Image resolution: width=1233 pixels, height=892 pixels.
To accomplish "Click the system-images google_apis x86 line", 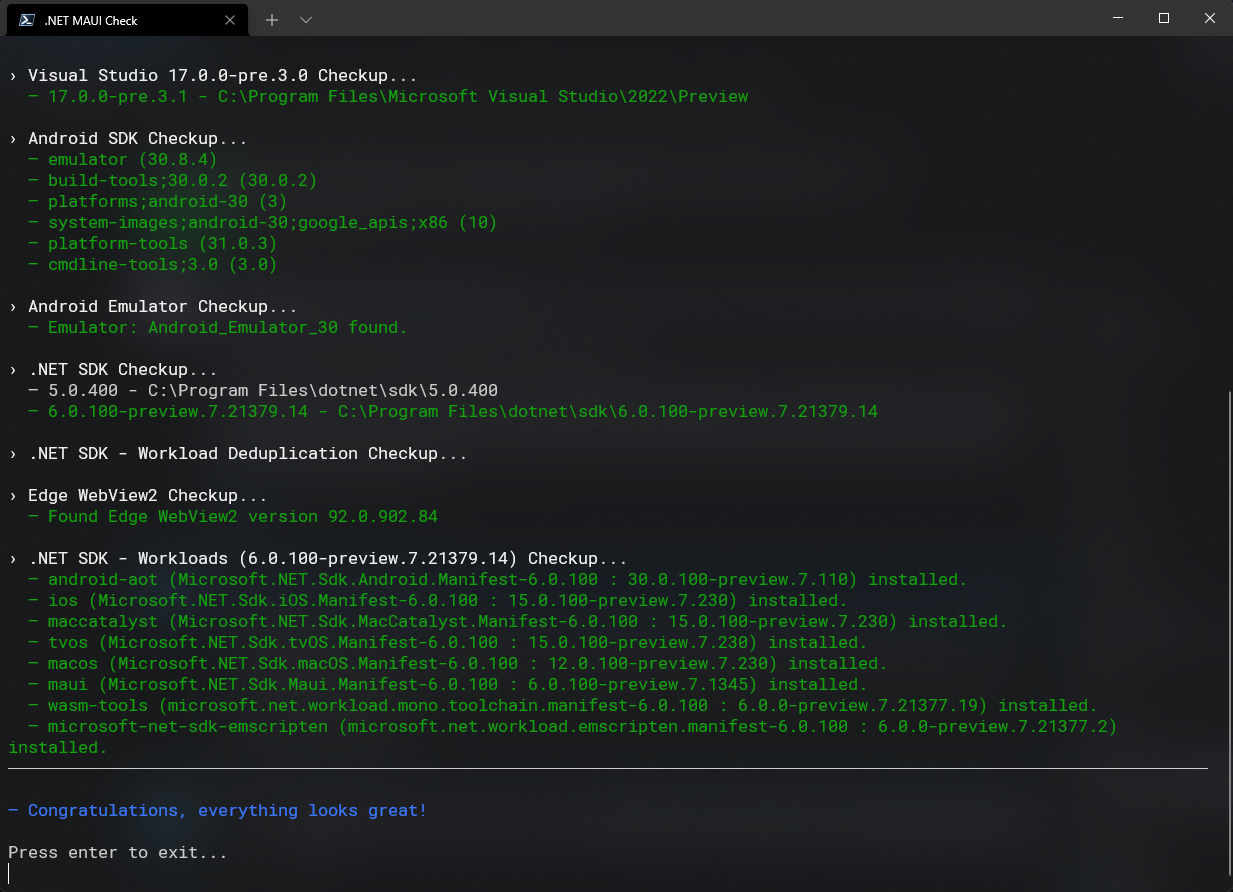I will point(263,223).
